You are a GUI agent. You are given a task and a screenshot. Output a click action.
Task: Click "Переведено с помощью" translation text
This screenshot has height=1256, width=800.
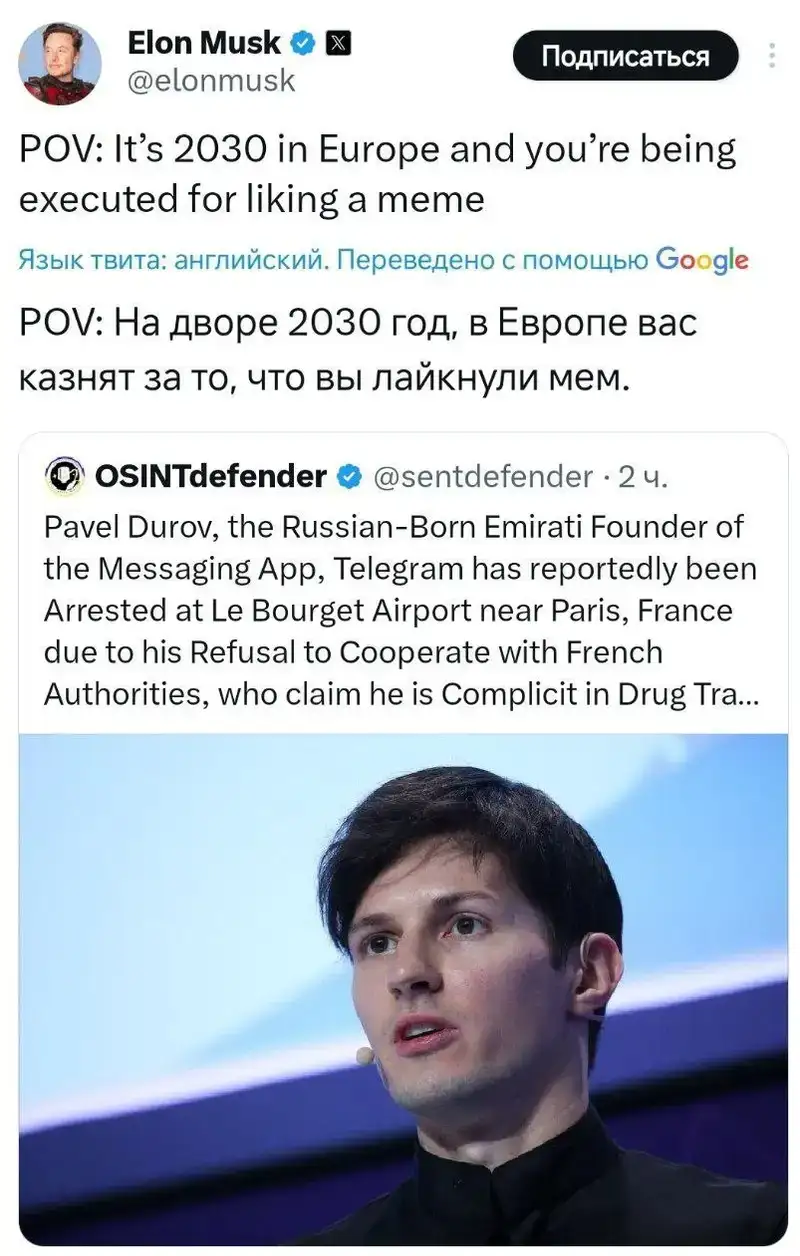tap(491, 261)
